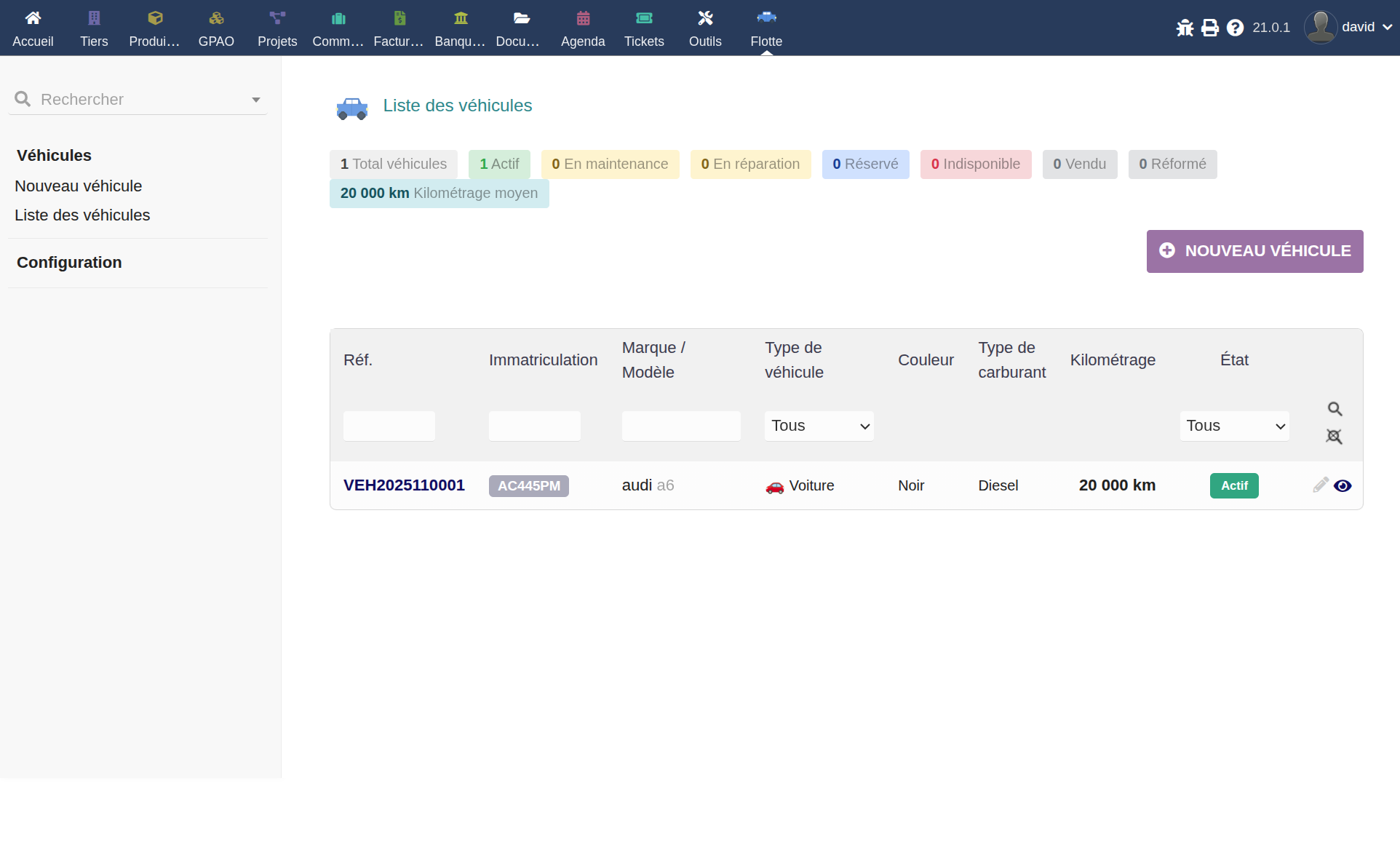This screenshot has width=1400, height=858.
Task: Click the pencil edit icon for VEH2025110001
Action: [x=1320, y=485]
